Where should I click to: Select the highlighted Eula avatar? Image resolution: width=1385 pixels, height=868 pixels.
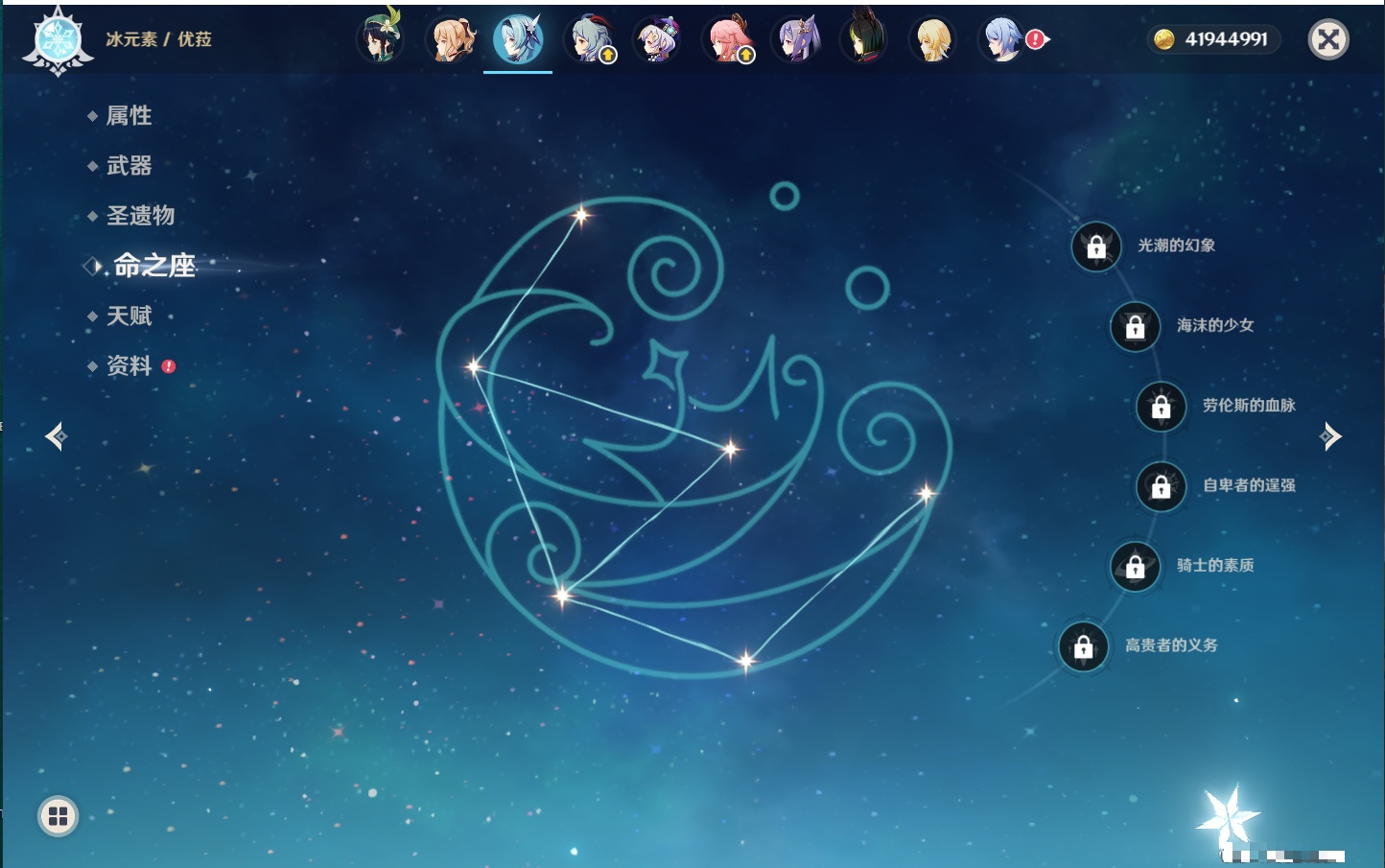518,39
